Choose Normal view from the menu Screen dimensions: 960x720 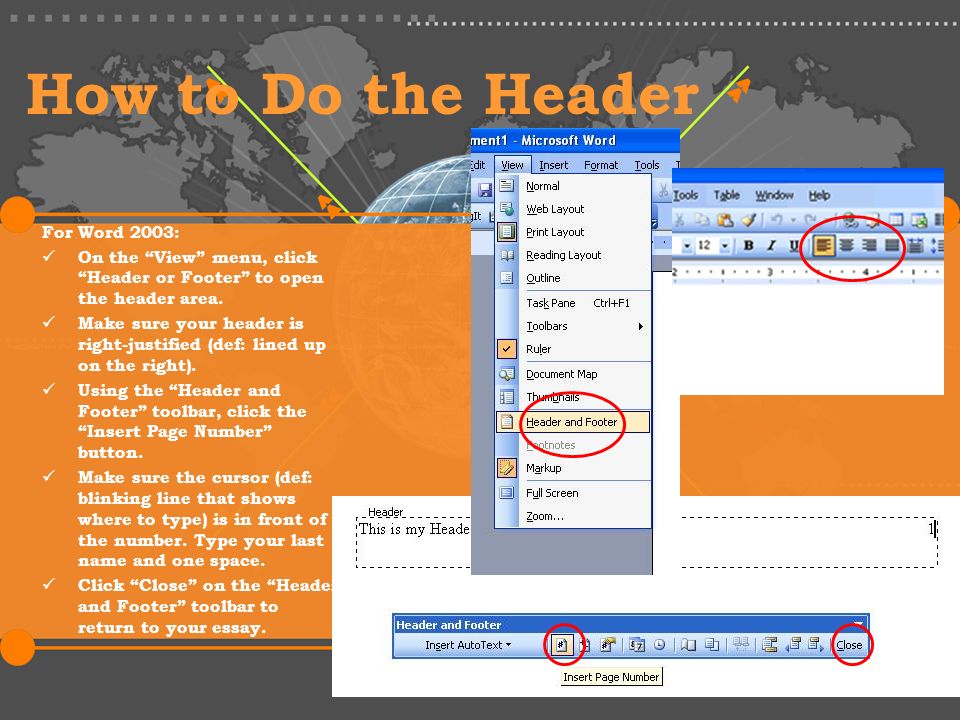click(572, 186)
